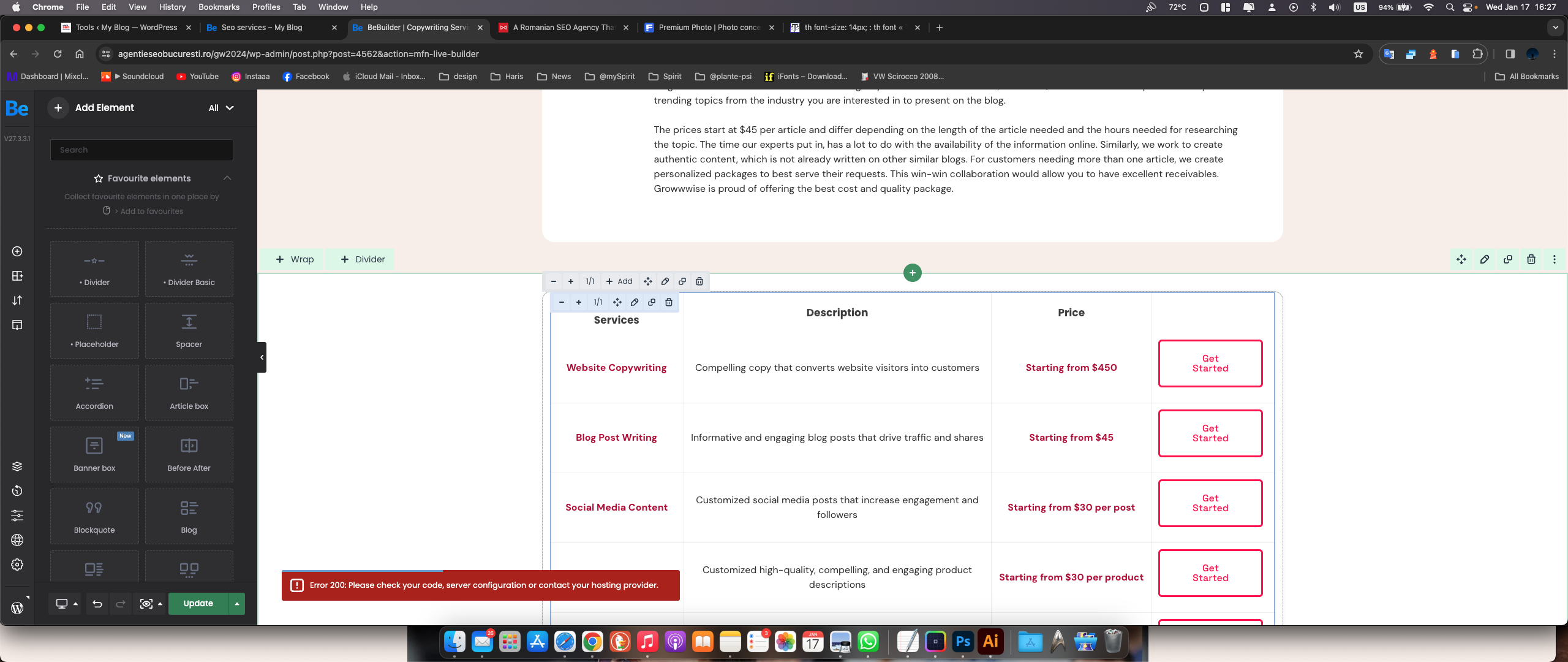Screen dimensions: 1568x662
Task: Search elements input field
Action: (141, 149)
